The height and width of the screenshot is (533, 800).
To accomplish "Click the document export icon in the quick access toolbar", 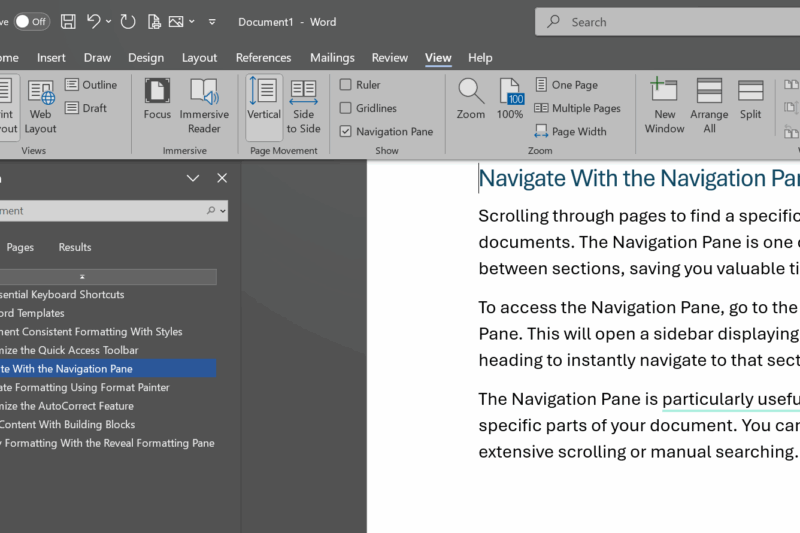I will tap(154, 22).
